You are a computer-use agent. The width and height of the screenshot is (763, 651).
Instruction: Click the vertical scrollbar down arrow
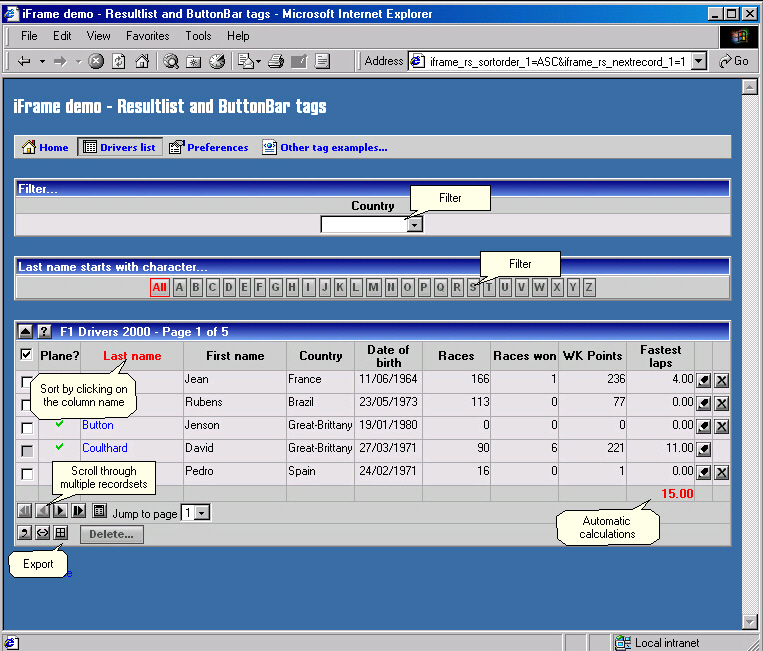pos(749,621)
